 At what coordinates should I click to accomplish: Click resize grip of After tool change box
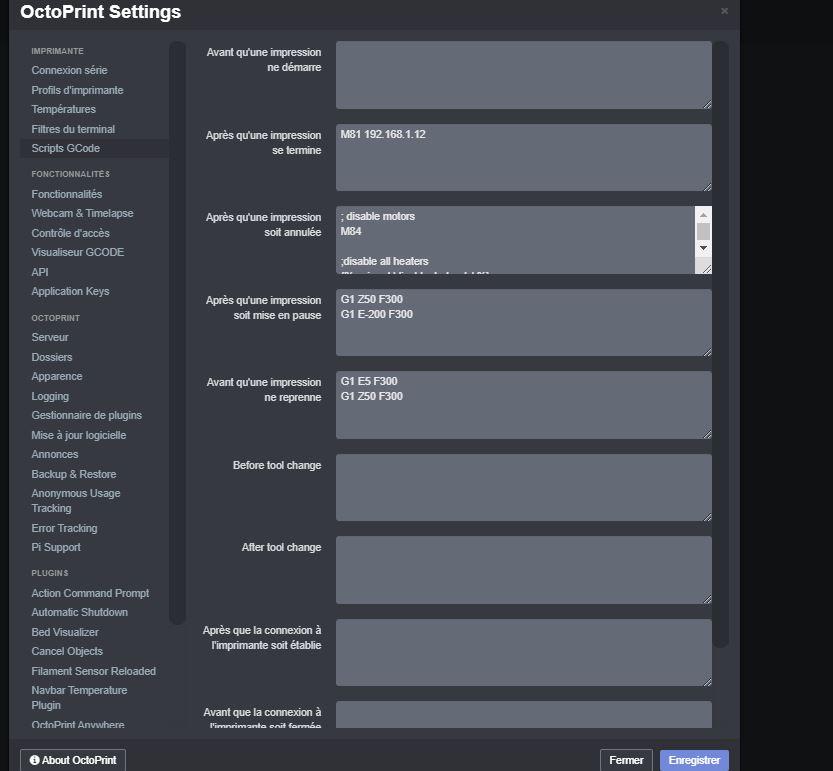(707, 599)
